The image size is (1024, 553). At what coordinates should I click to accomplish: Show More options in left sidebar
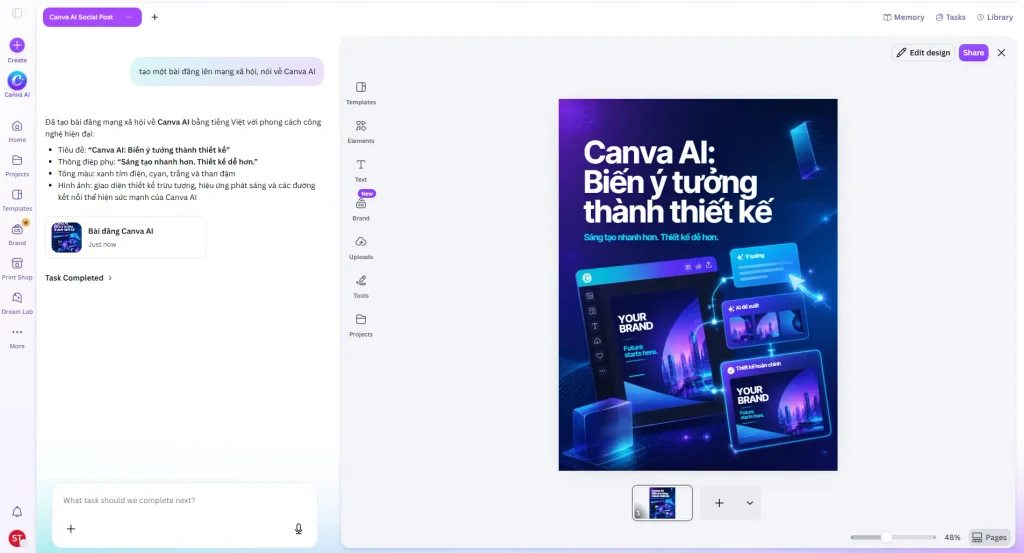tap(17, 338)
